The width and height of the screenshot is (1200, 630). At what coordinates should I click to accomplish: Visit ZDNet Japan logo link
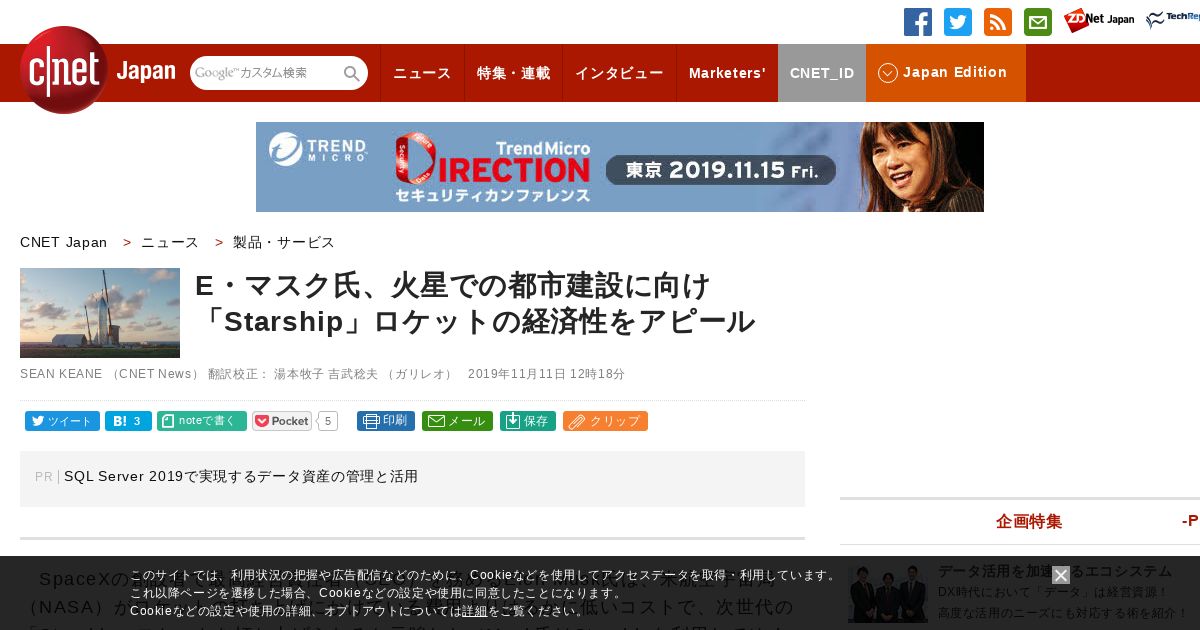1099,21
